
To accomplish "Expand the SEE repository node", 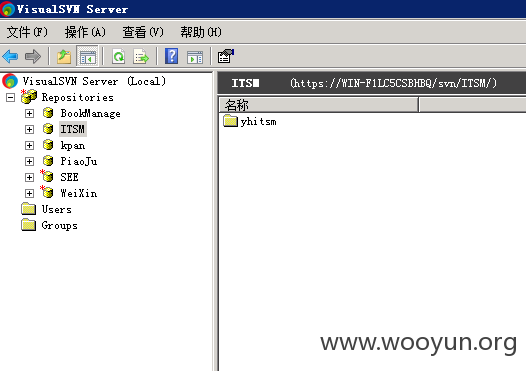I will pos(29,177).
